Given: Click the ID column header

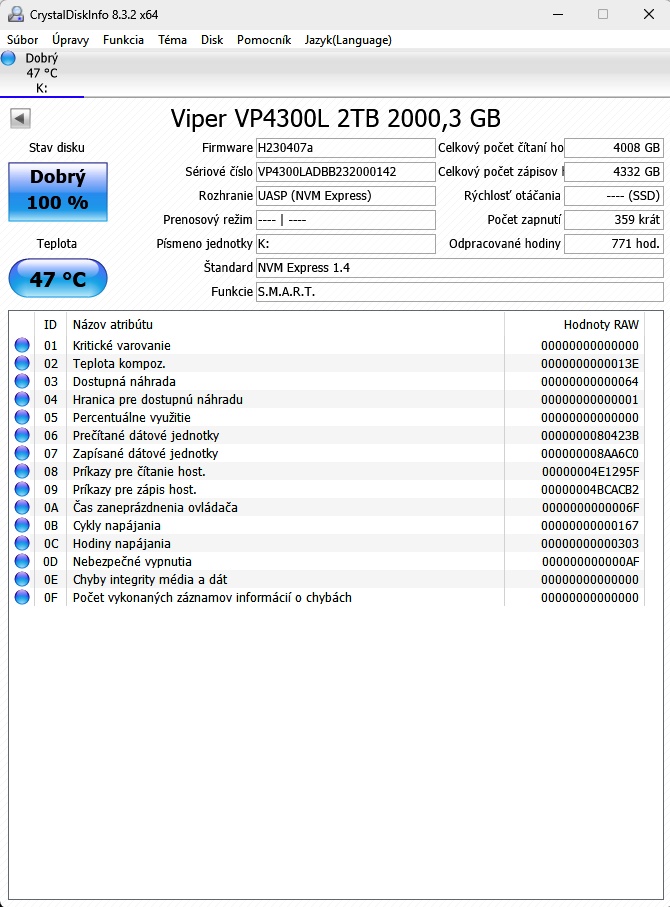Looking at the screenshot, I should [x=50, y=325].
